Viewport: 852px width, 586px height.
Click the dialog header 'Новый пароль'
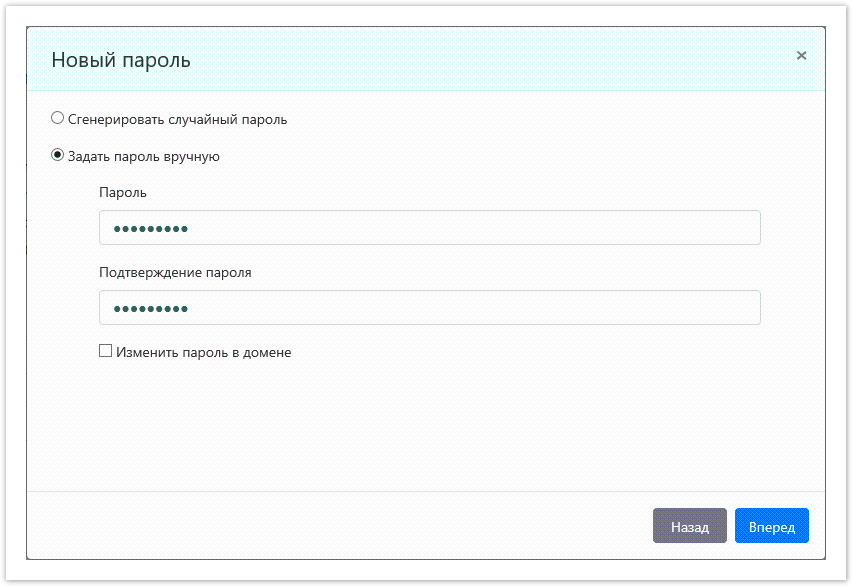110,60
